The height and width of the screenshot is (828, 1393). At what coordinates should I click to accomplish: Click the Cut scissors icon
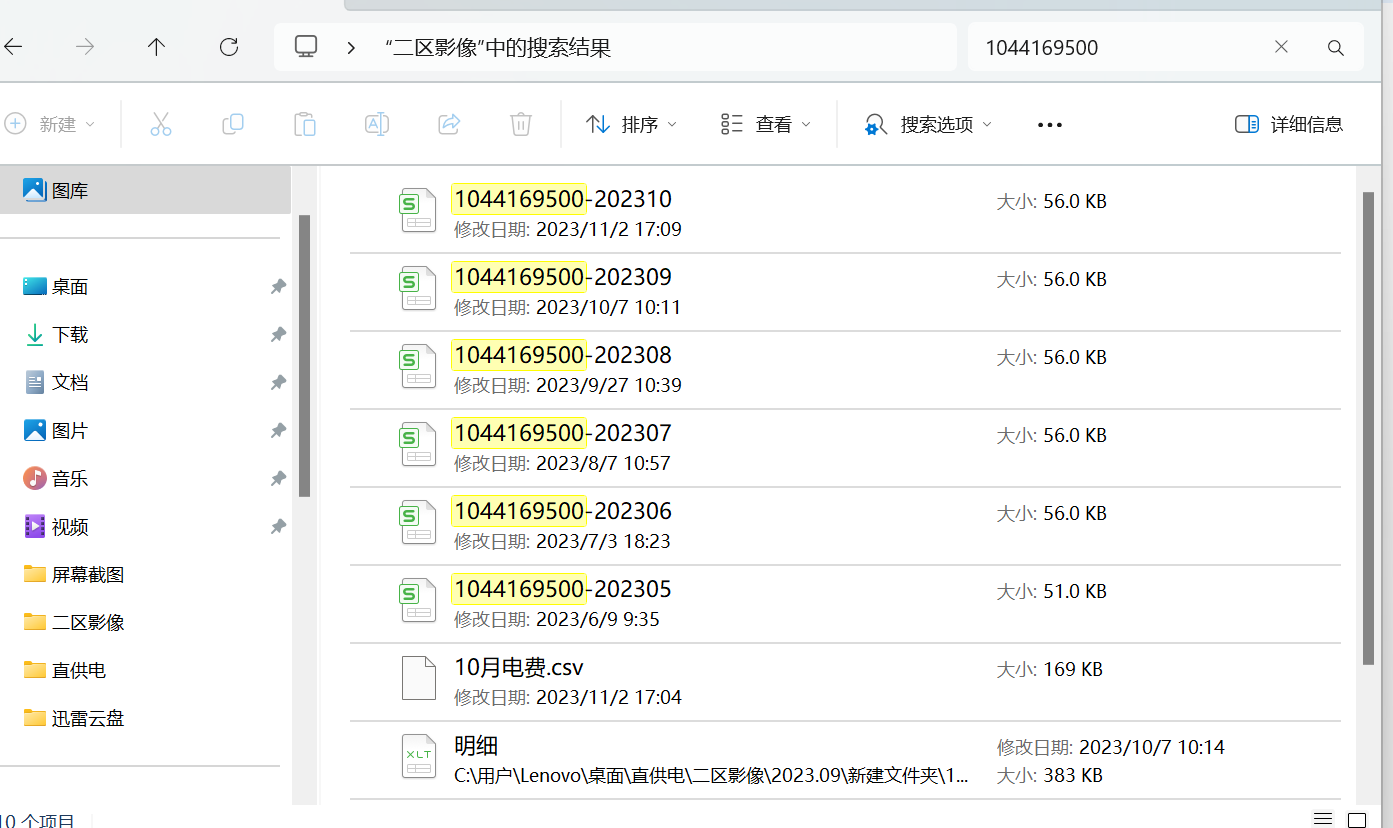coord(160,124)
